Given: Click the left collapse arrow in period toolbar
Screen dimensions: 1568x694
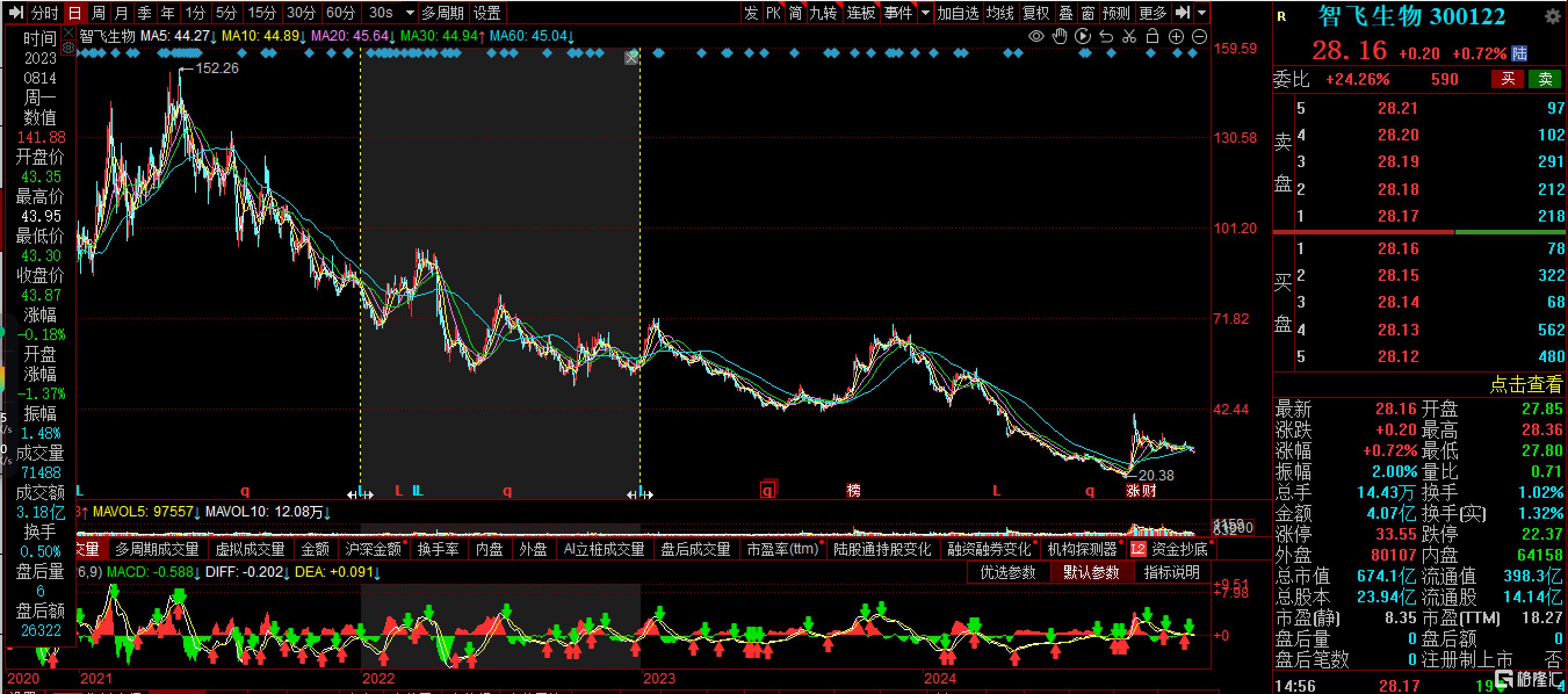Looking at the screenshot, I should coord(15,12).
